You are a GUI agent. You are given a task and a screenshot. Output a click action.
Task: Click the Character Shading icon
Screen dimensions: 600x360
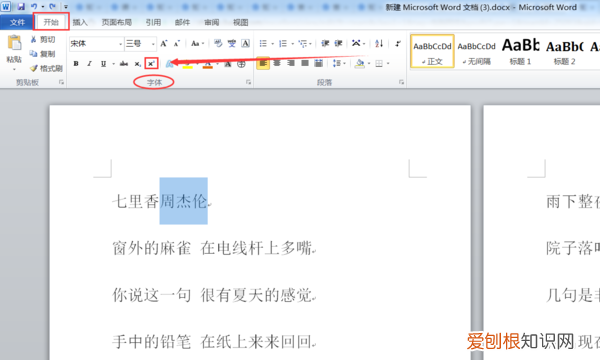228,64
